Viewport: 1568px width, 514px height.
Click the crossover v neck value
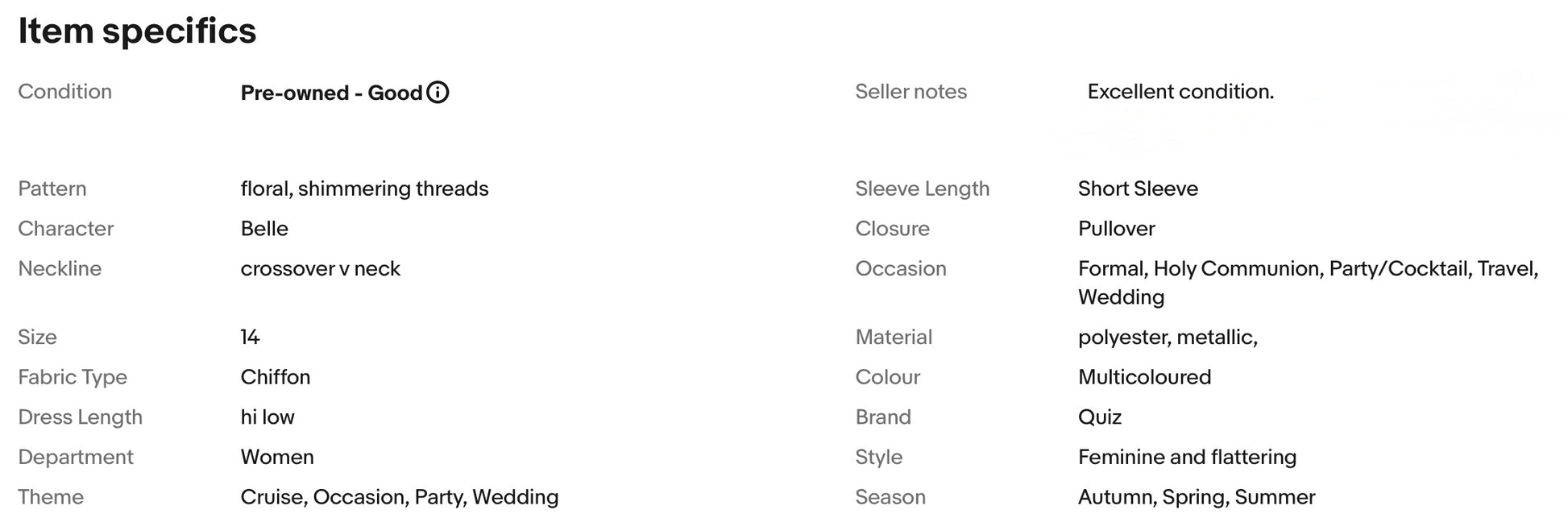click(x=320, y=269)
